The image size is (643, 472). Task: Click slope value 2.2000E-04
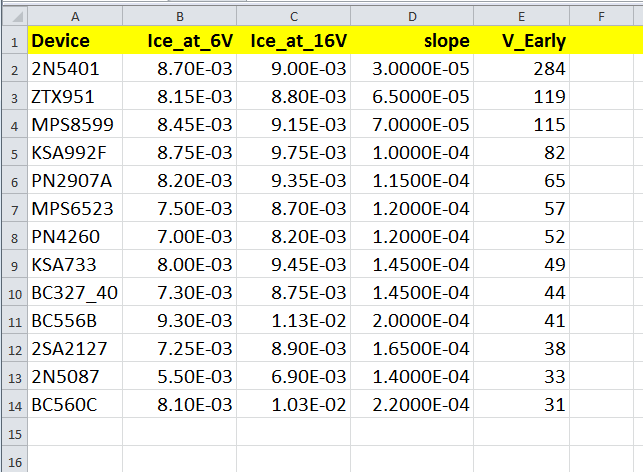coord(412,404)
